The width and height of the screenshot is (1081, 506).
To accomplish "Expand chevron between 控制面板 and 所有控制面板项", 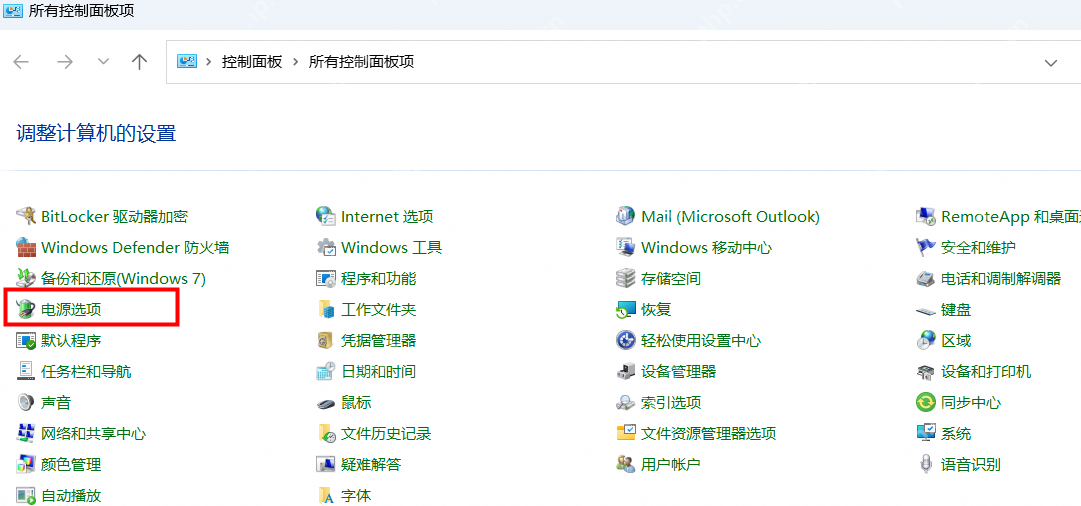I will pos(296,62).
